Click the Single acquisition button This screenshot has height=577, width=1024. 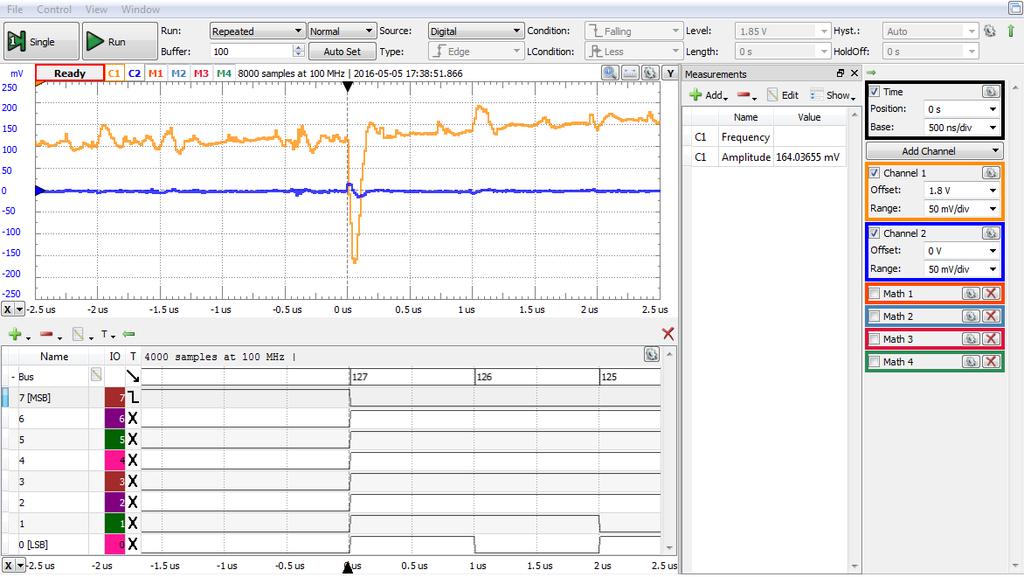(x=41, y=41)
